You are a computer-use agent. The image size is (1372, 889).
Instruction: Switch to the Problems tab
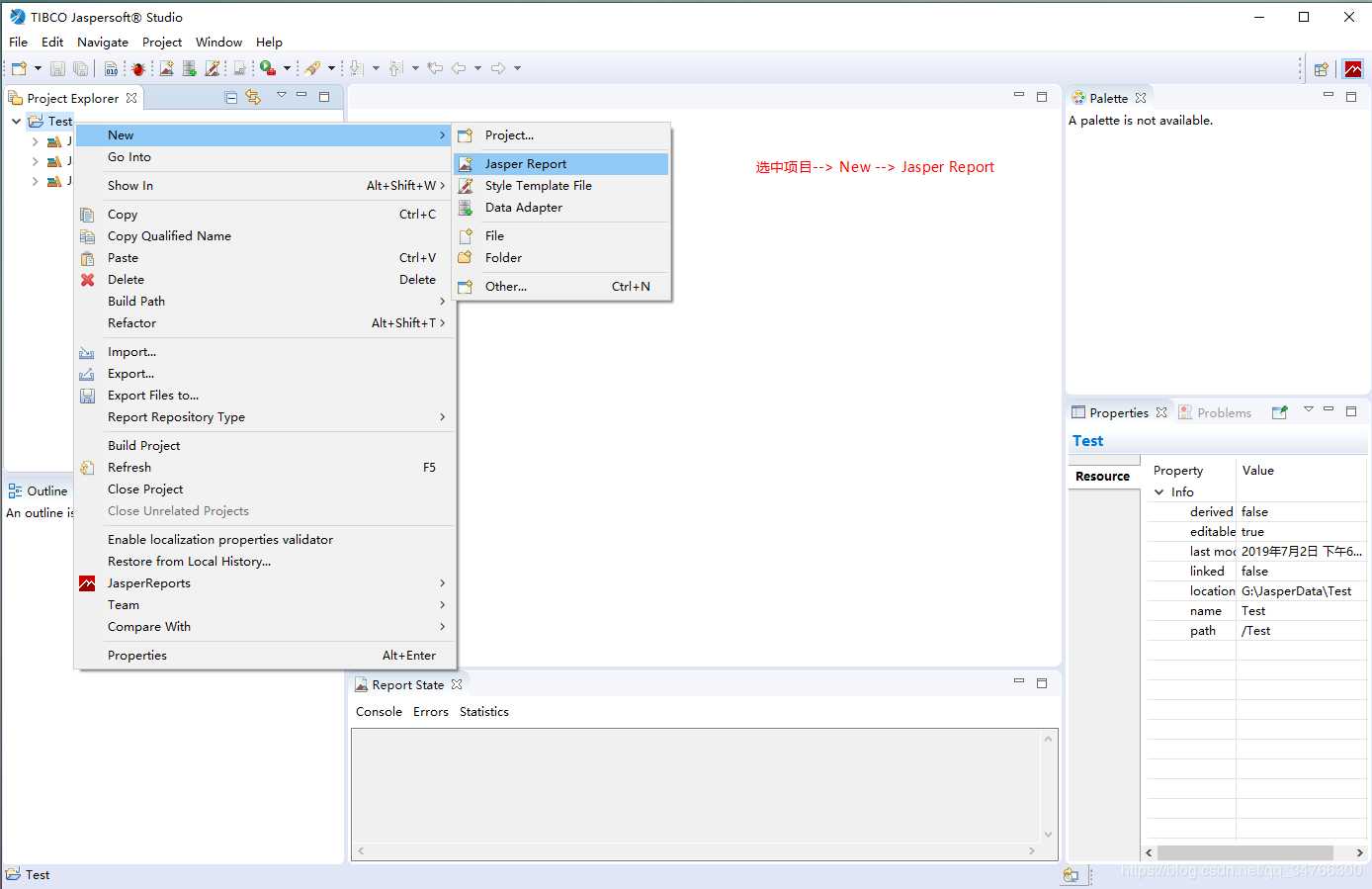point(1215,412)
